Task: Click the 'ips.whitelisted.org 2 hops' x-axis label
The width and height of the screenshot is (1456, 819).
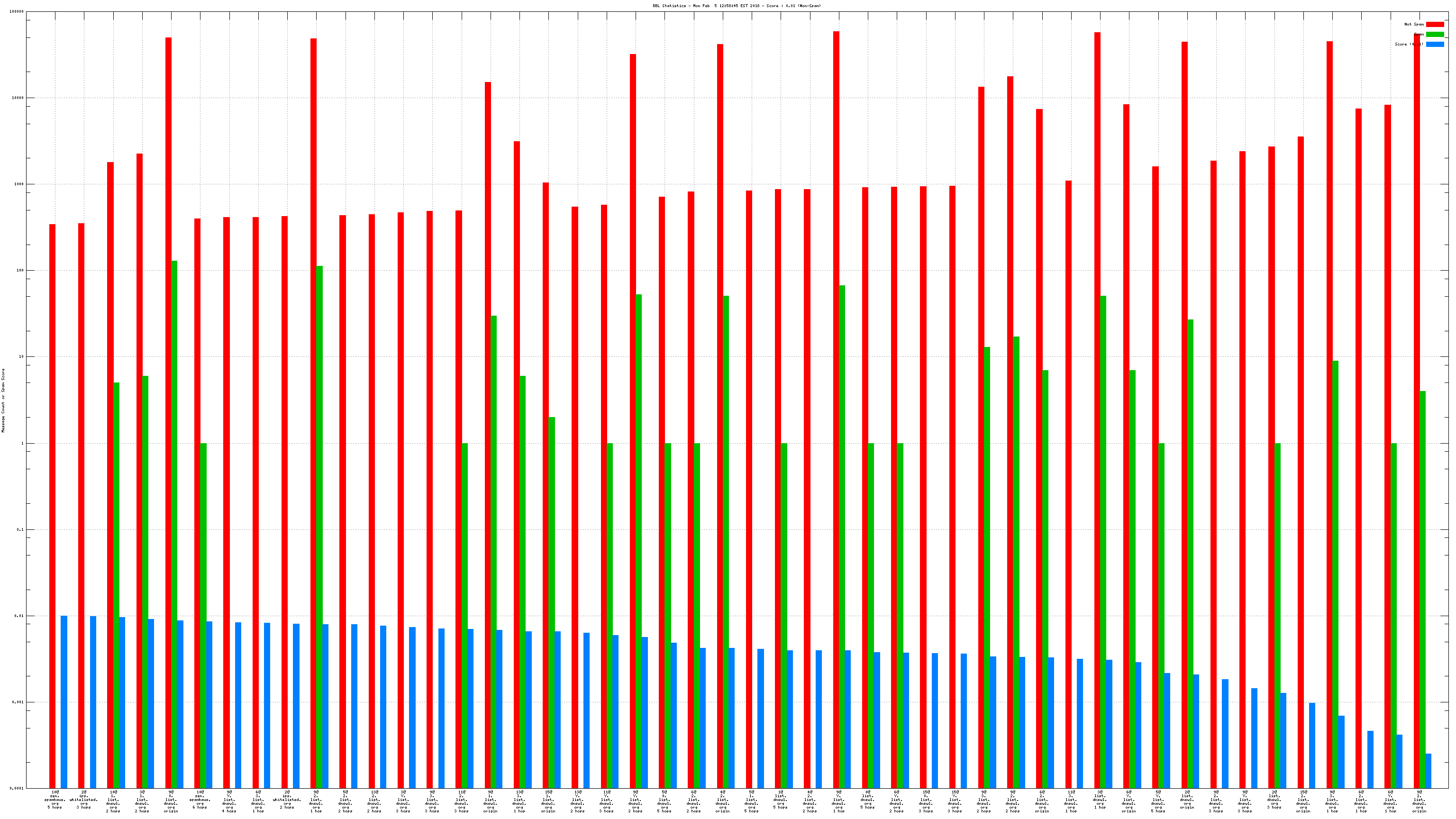Action: pos(287,799)
